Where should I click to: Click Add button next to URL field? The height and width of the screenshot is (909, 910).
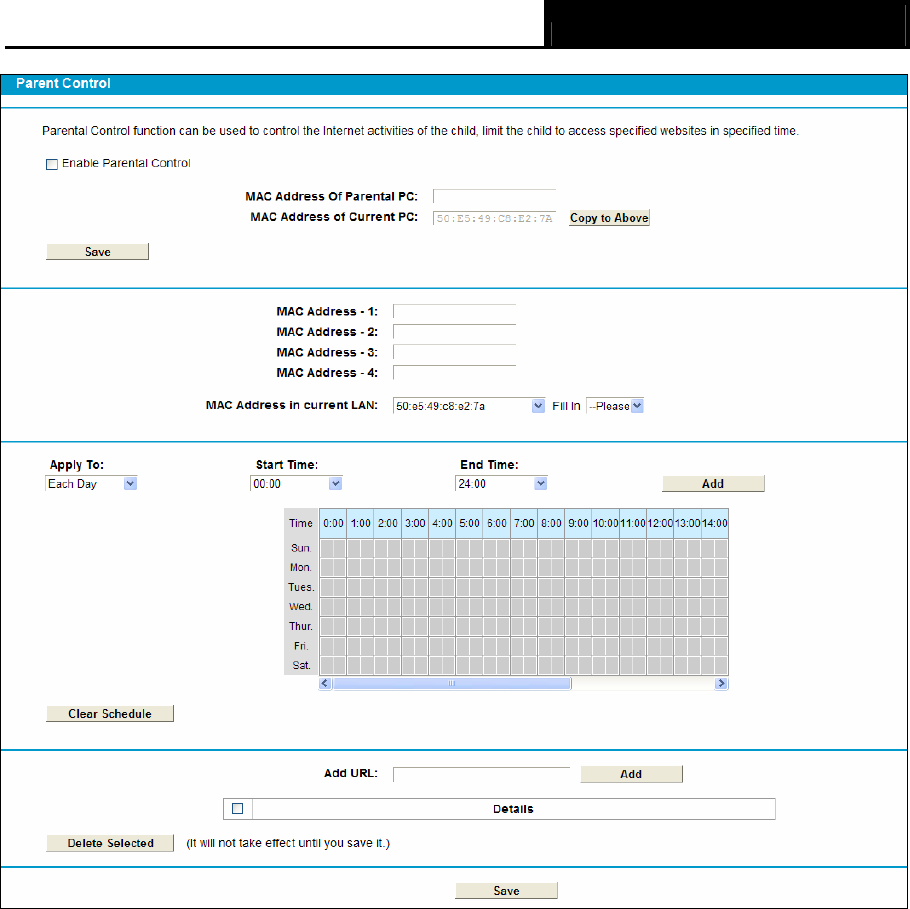click(631, 774)
